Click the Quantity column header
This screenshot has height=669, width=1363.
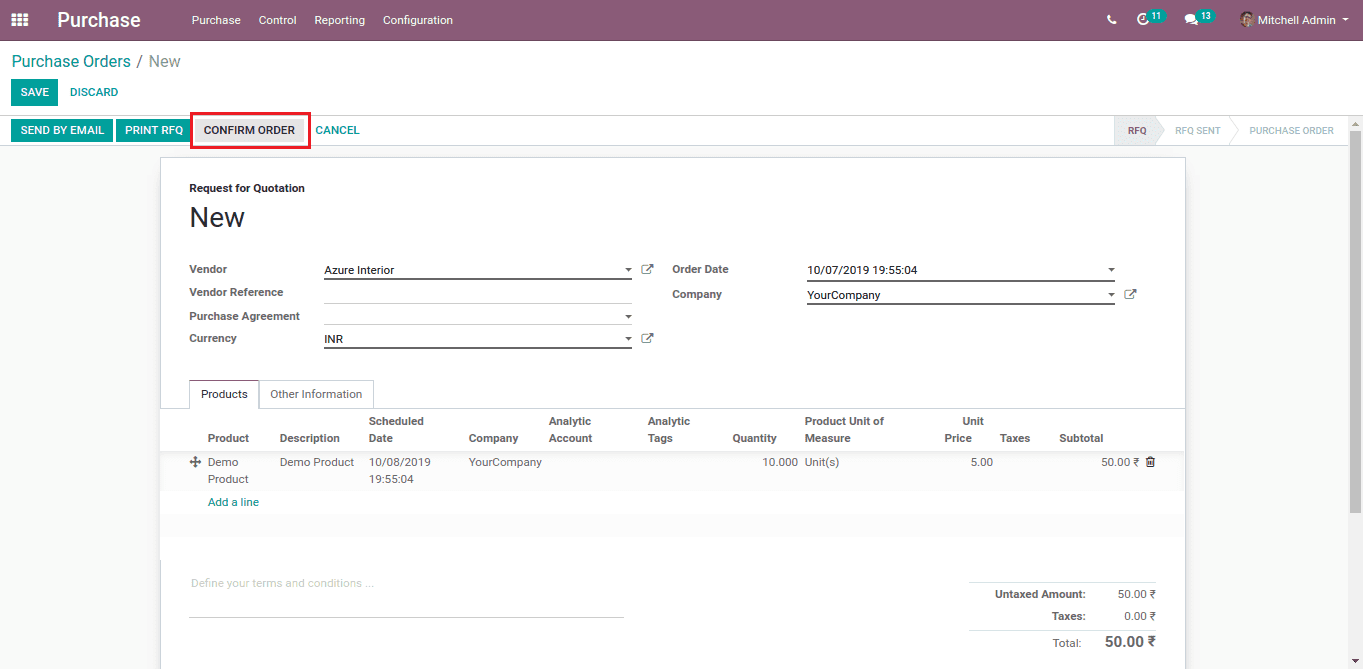click(754, 438)
